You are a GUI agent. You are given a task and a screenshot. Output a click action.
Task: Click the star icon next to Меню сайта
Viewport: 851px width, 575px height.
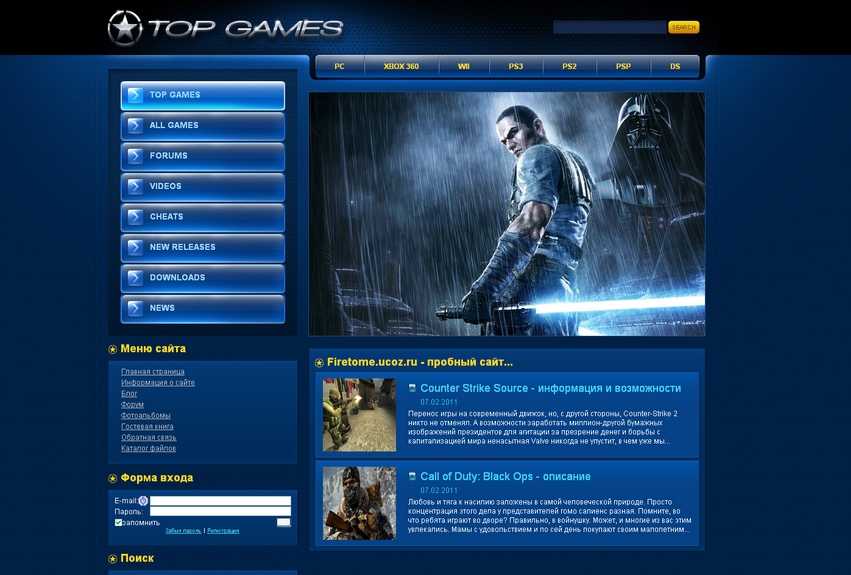112,349
